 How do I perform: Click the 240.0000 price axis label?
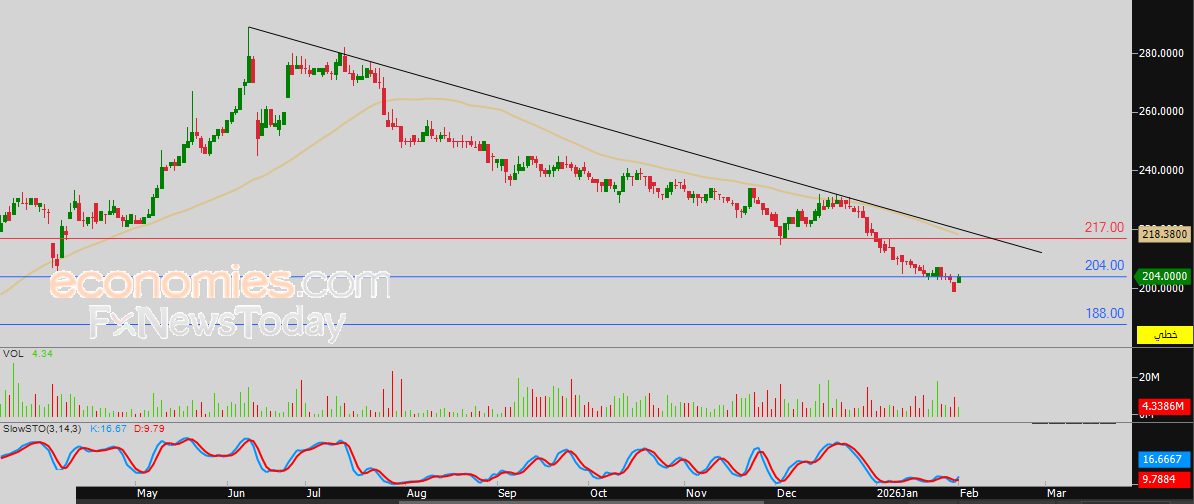[x=1161, y=171]
